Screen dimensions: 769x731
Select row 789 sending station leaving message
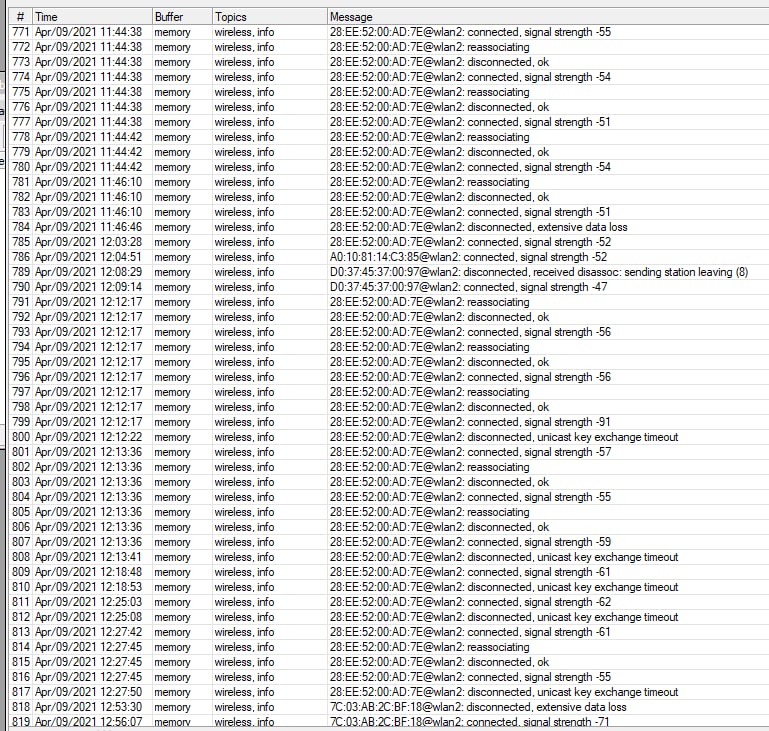point(539,272)
